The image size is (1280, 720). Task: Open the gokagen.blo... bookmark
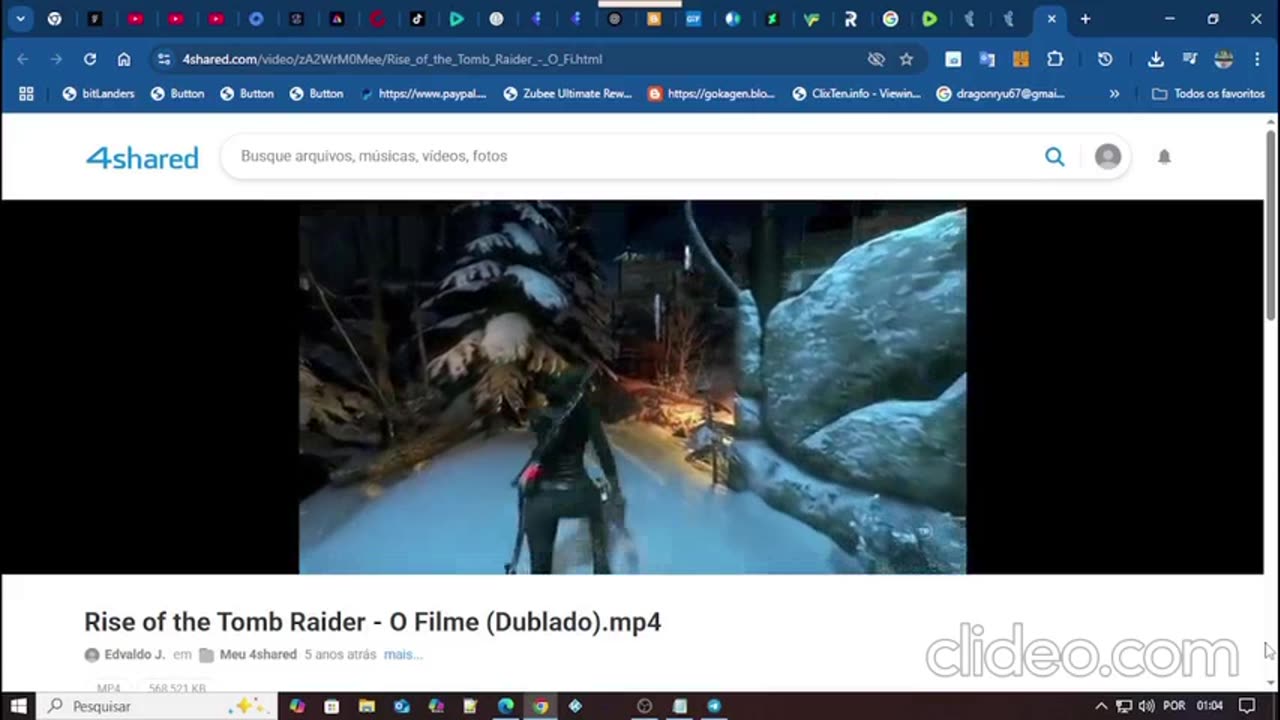pos(711,93)
